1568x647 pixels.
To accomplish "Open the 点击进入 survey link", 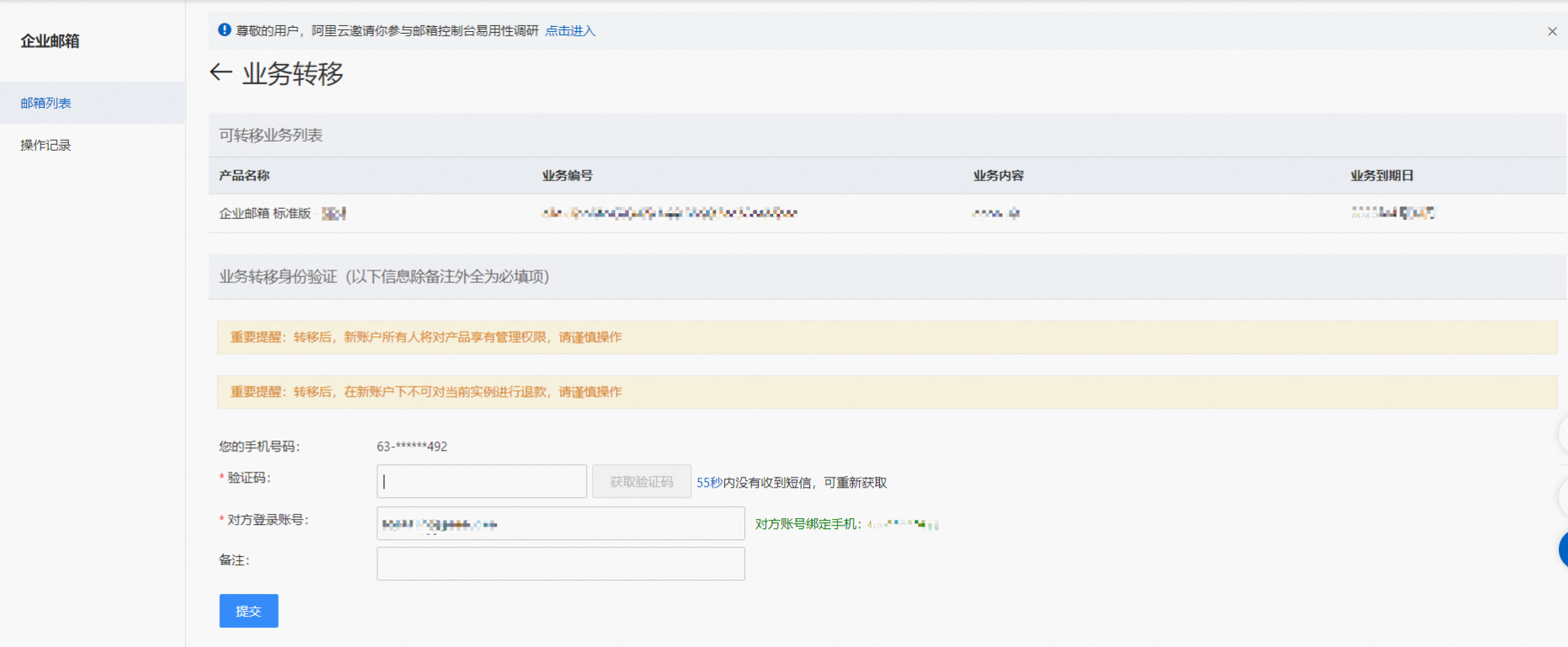I will coord(570,31).
